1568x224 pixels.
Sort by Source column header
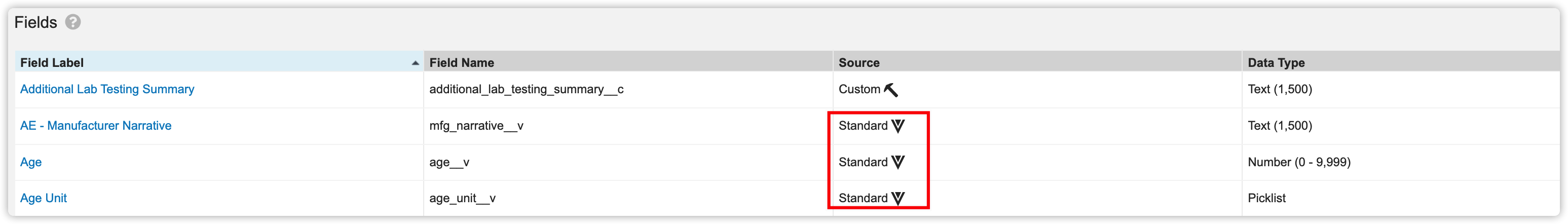[859, 63]
